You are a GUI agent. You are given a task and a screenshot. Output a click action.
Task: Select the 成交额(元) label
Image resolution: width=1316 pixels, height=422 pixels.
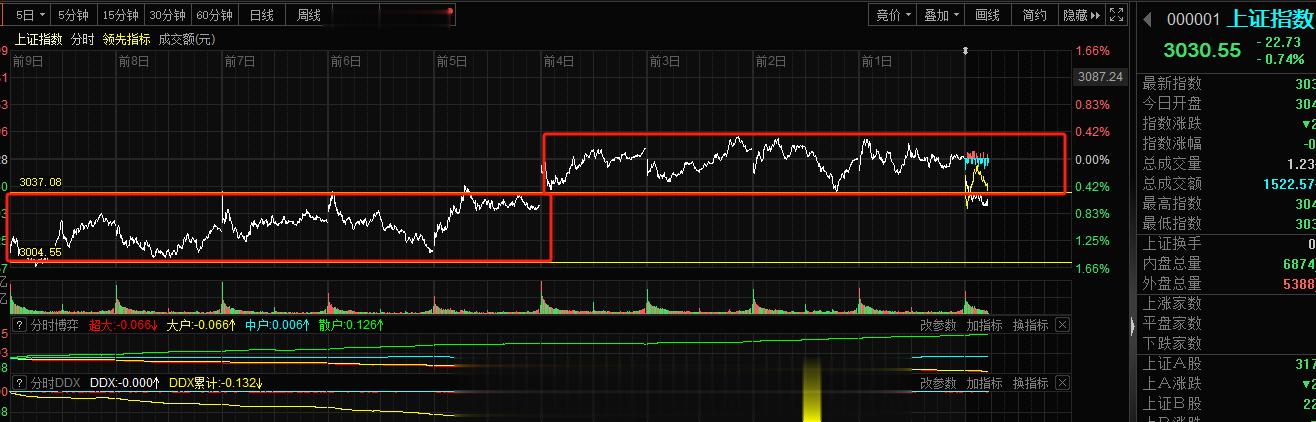coord(186,39)
